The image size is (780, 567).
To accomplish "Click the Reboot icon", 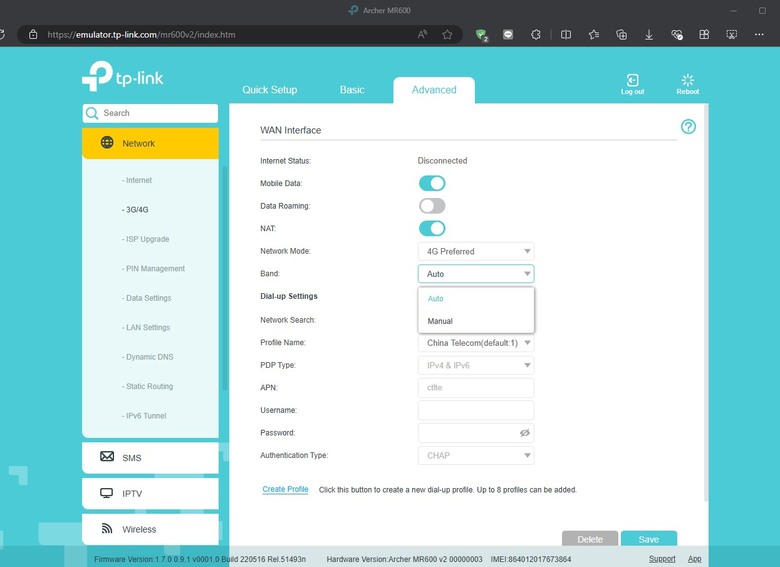I will click(687, 82).
